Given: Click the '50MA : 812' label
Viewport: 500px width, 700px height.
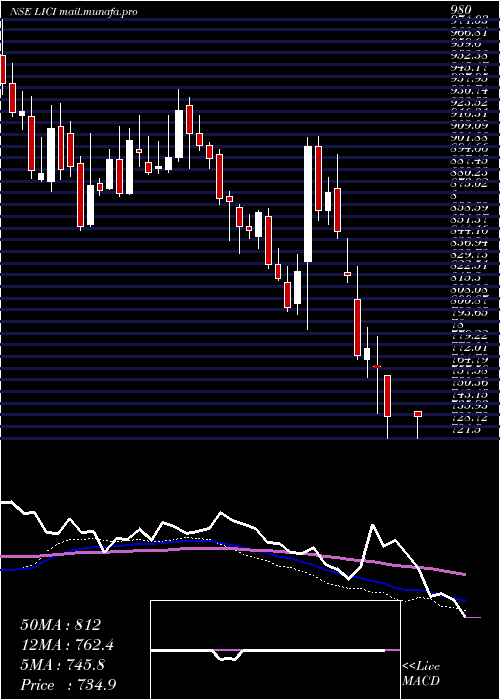Looking at the screenshot, I should point(61,625).
